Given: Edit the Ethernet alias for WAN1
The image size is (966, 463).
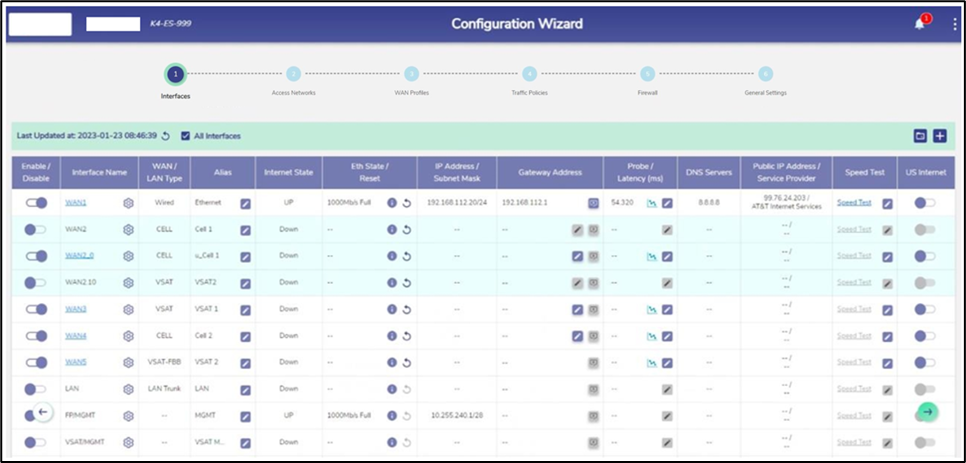Looking at the screenshot, I should coord(245,203).
